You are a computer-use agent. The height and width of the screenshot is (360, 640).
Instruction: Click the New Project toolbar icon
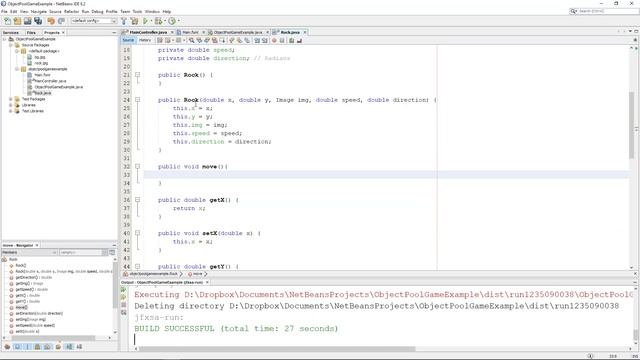coord(17,20)
